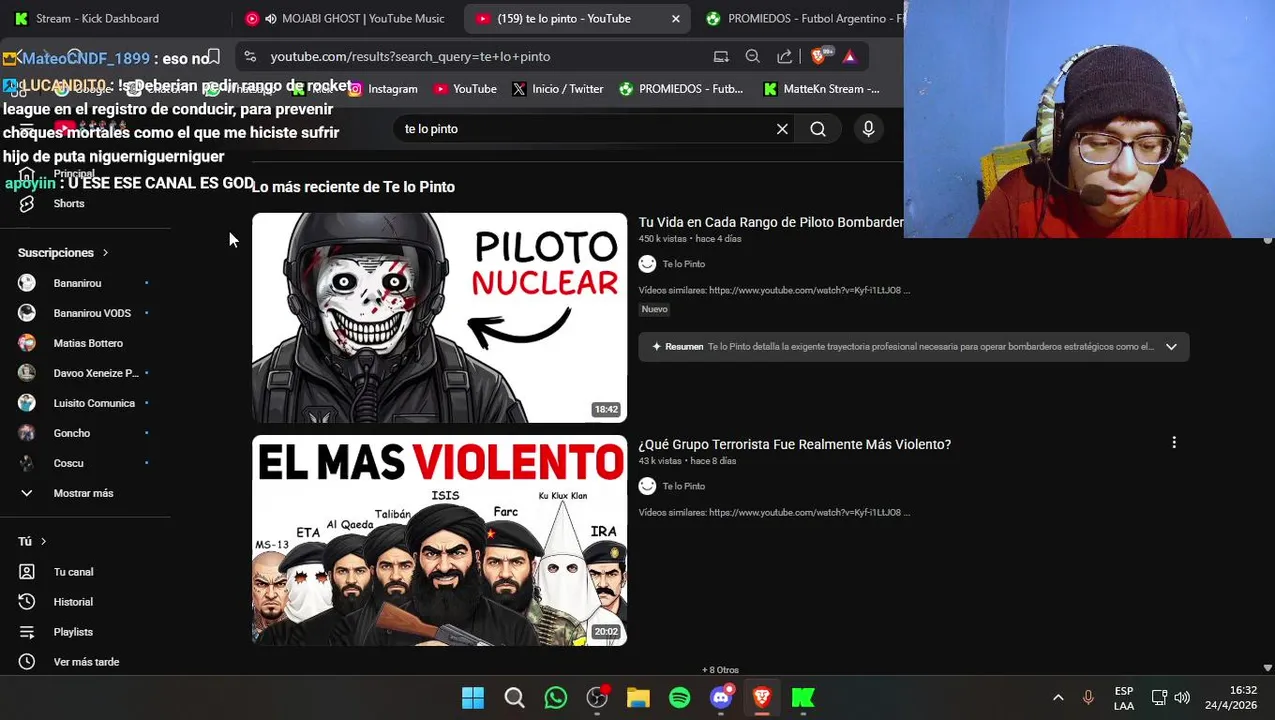The width and height of the screenshot is (1275, 720).
Task: Switch to MOJABI GHOST YouTube Music tab
Action: [345, 18]
